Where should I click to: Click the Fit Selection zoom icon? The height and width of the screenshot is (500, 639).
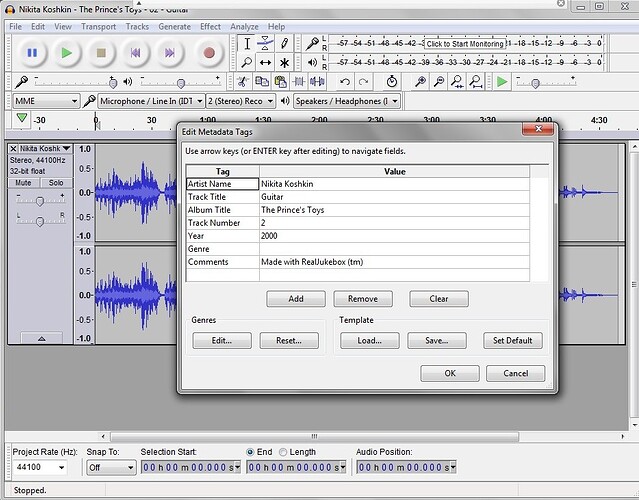click(457, 82)
